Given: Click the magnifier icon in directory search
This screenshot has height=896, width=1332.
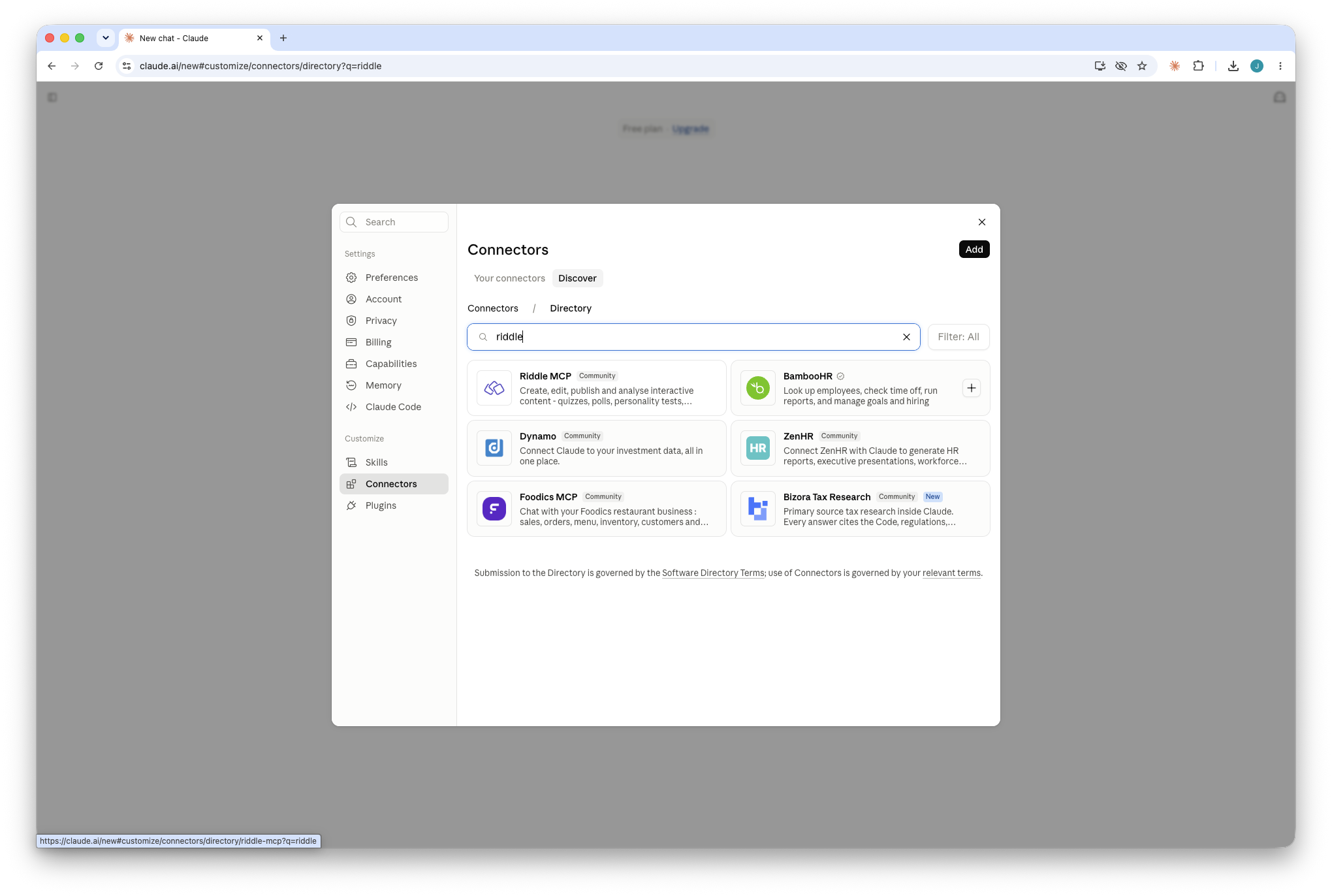Looking at the screenshot, I should click(483, 337).
